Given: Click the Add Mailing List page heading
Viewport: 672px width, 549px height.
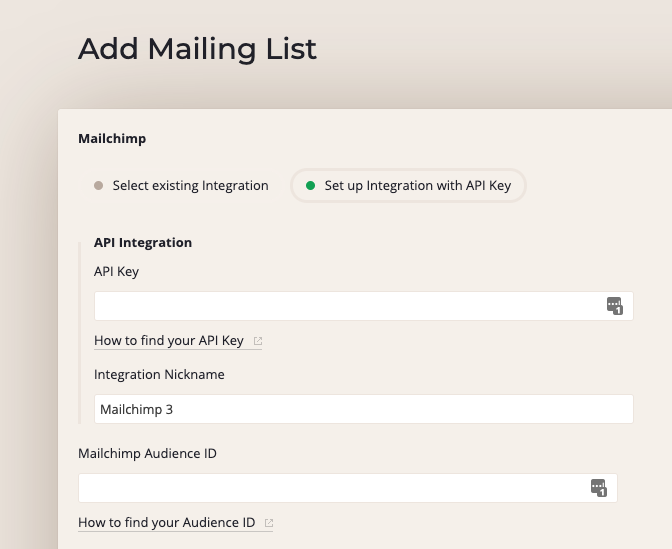Looking at the screenshot, I should click(197, 48).
